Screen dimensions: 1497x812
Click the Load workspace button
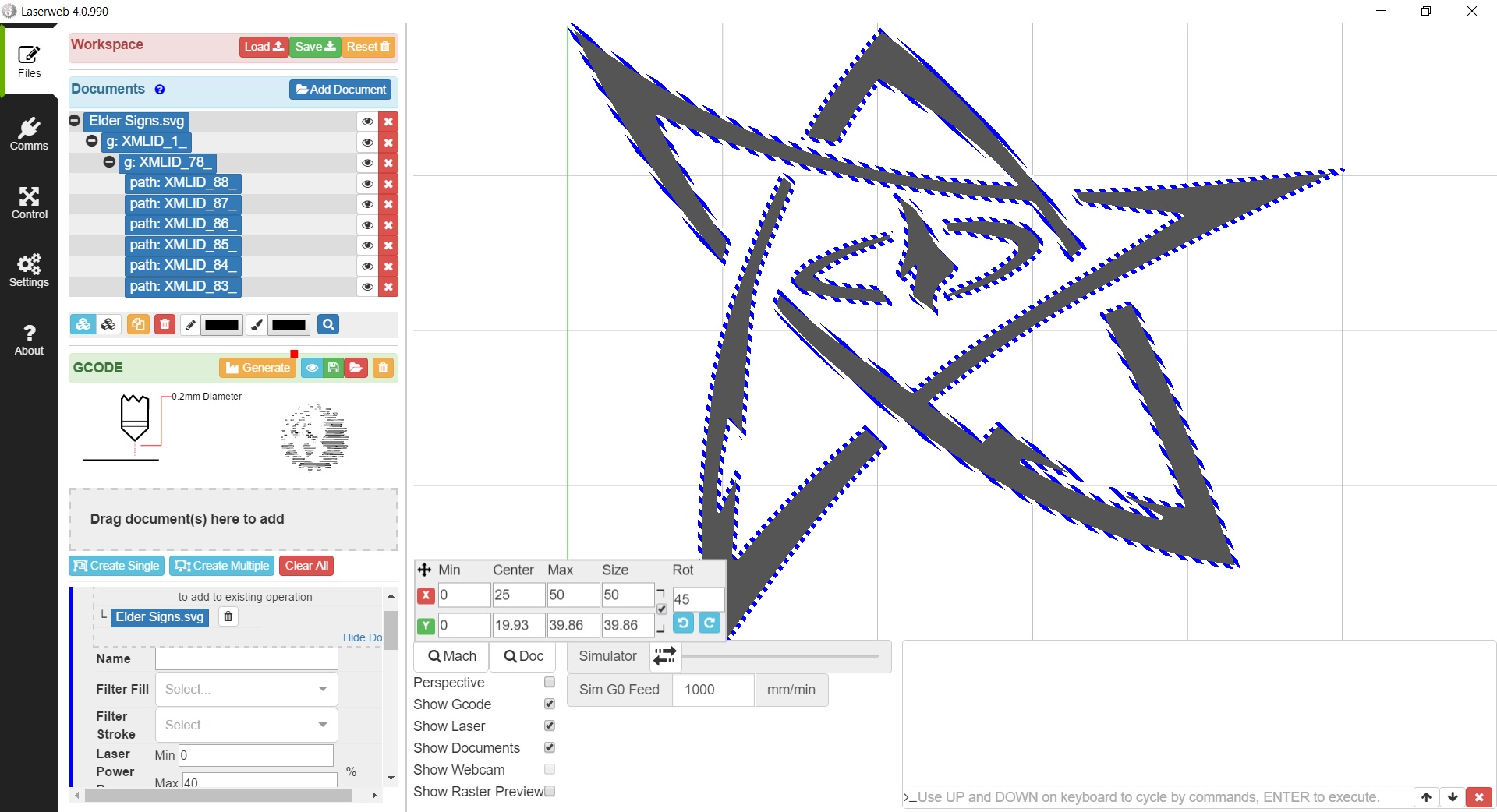coord(264,47)
